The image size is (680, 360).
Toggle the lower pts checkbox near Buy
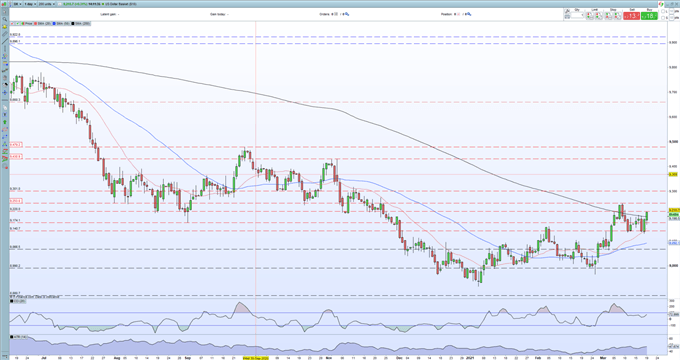coord(663,18)
